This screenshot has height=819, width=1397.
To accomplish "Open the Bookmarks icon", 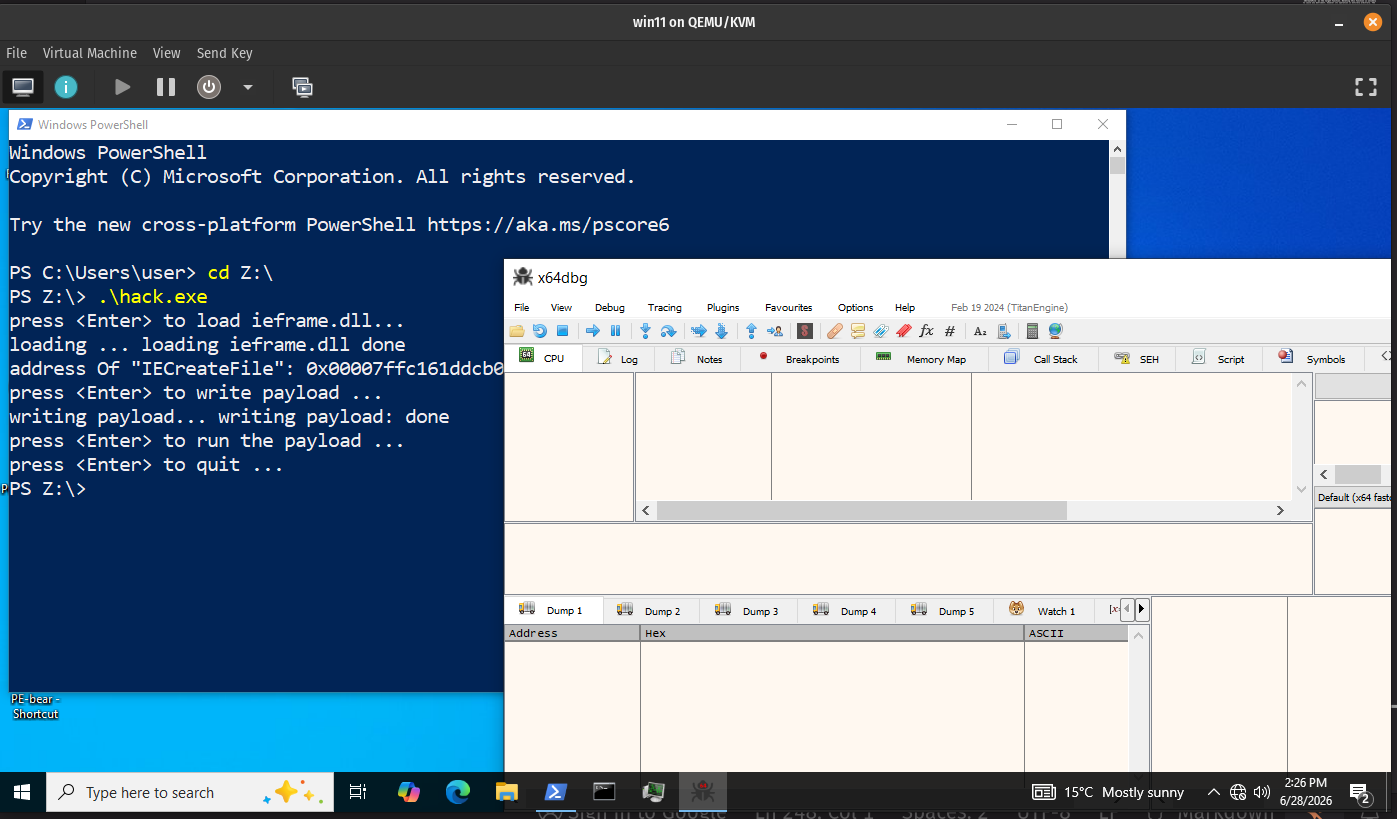I will pyautogui.click(x=904, y=331).
